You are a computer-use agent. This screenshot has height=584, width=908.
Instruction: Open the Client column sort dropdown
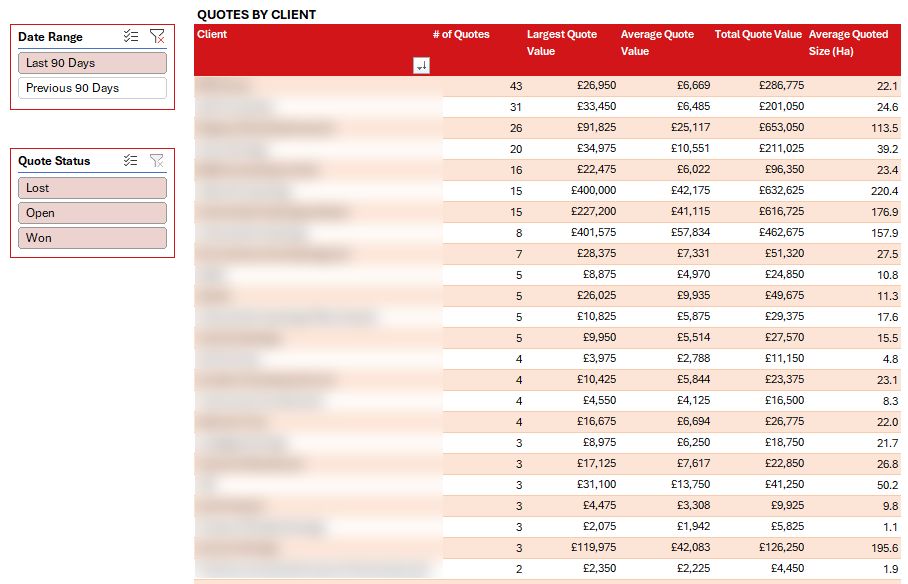422,65
